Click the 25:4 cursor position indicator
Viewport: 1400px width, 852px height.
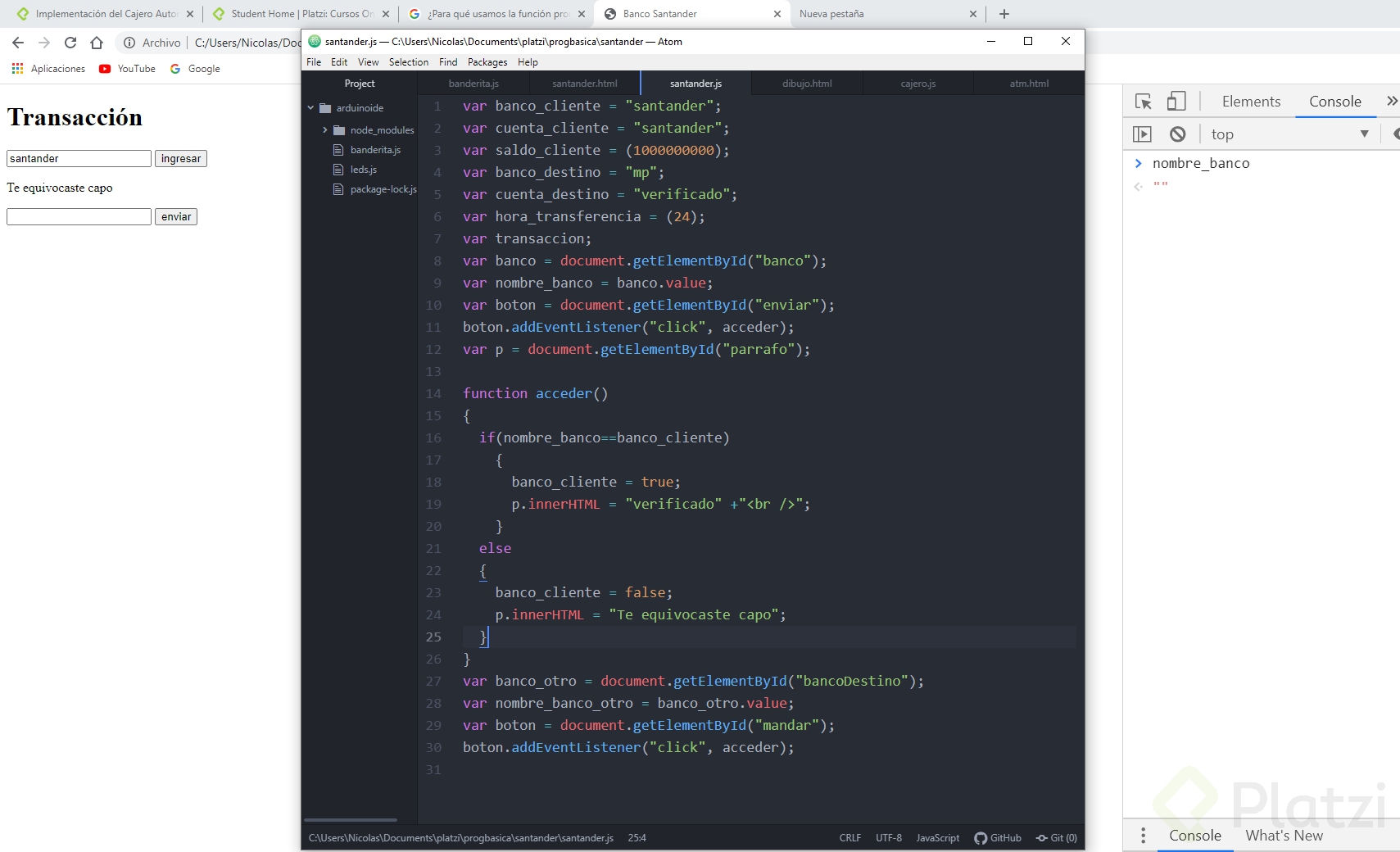click(637, 838)
